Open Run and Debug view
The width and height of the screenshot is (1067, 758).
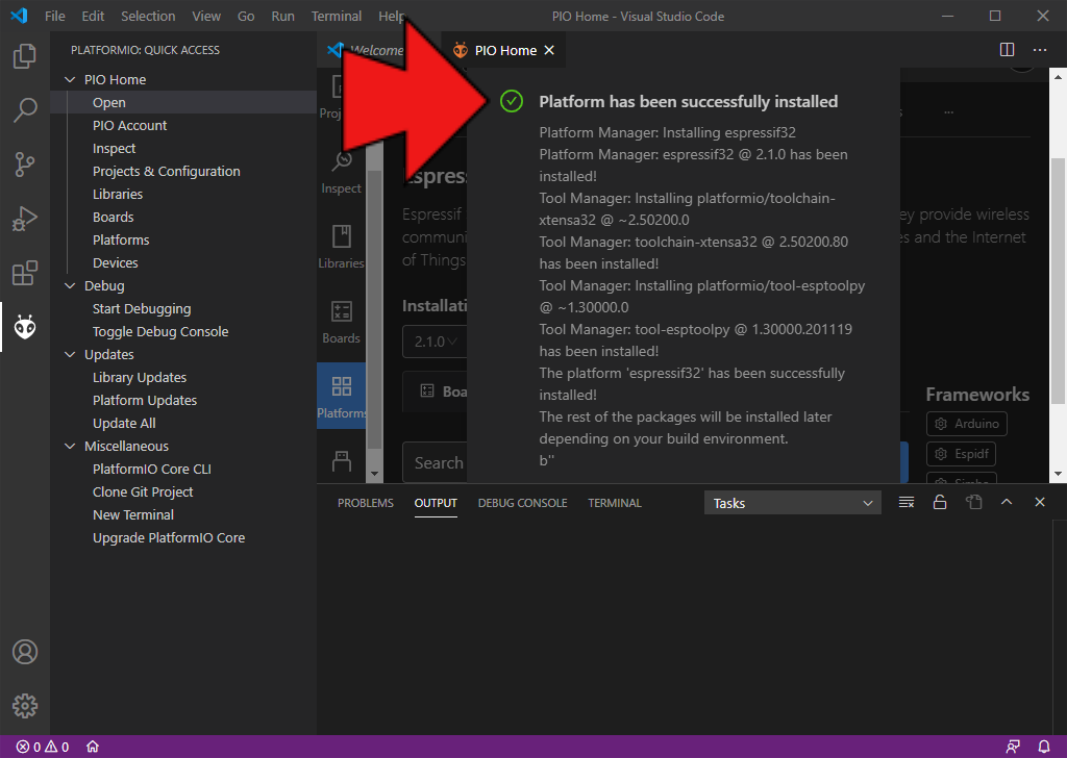click(x=25, y=218)
